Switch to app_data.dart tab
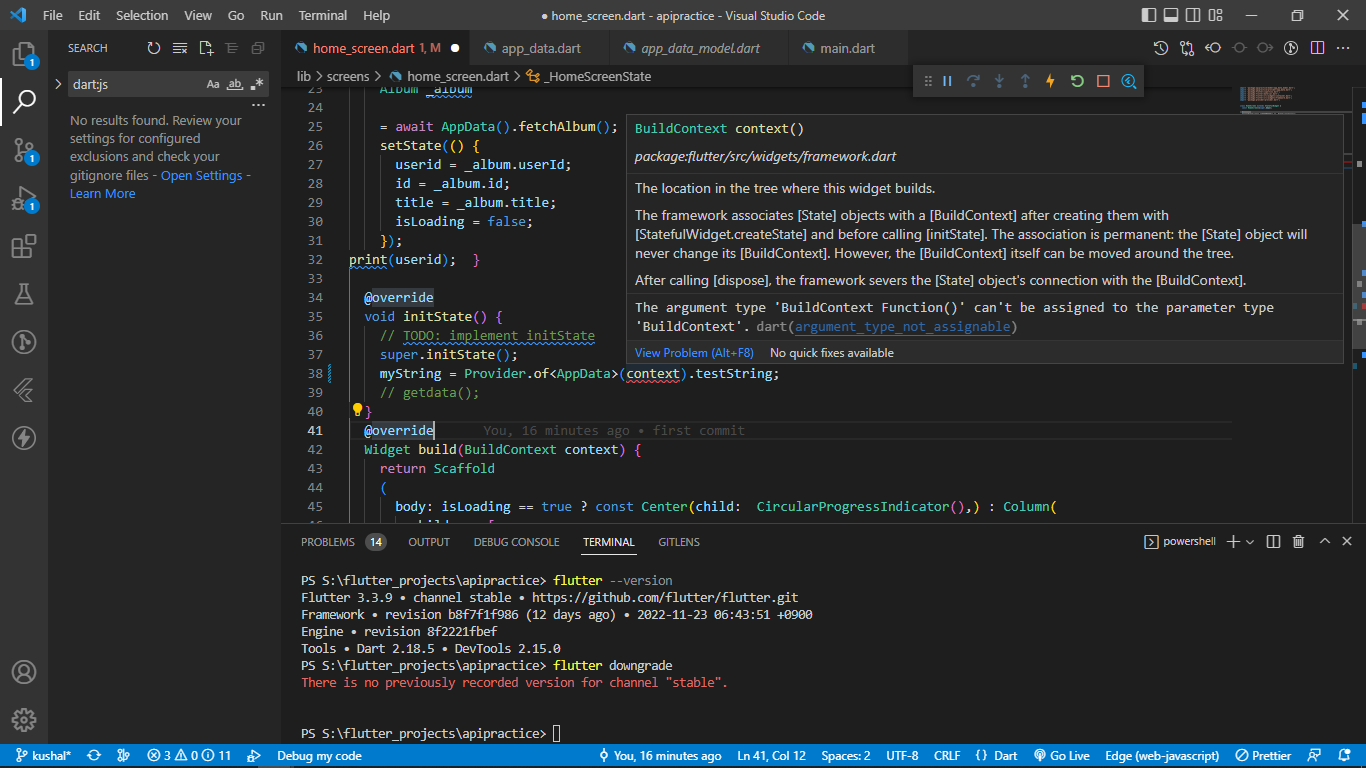The width and height of the screenshot is (1366, 768). [541, 48]
